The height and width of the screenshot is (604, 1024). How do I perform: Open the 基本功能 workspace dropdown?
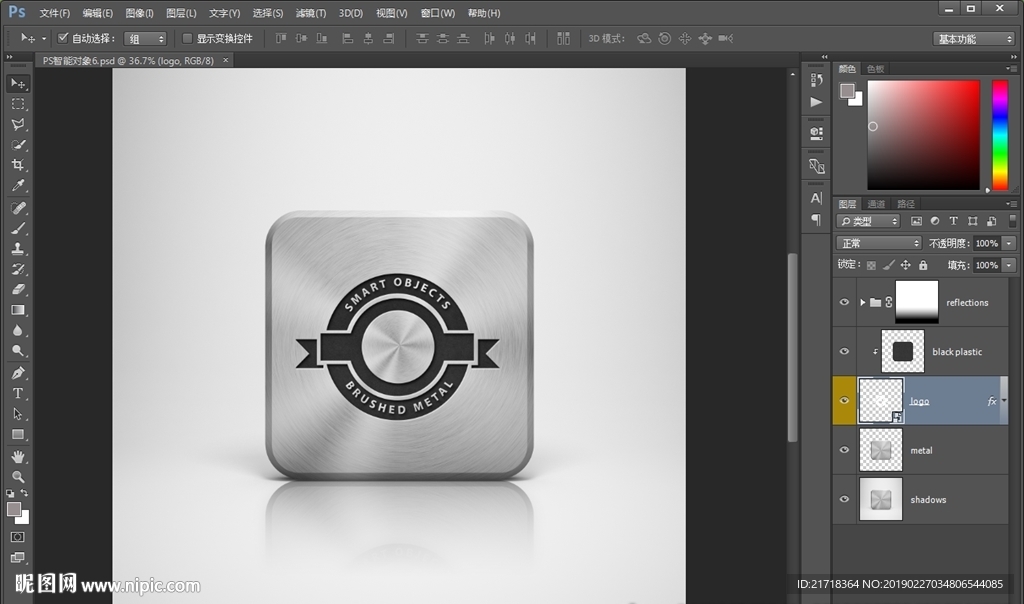pos(974,39)
